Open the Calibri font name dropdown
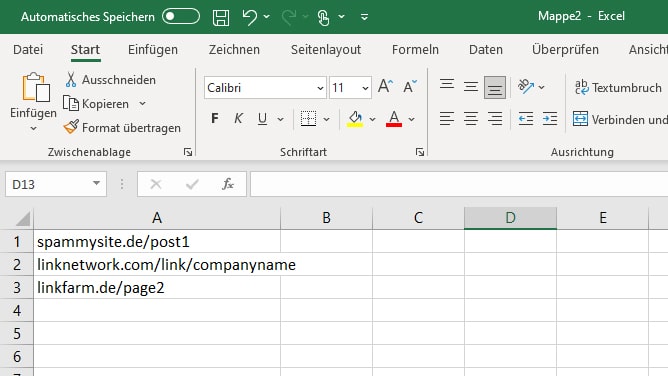The image size is (668, 376). point(320,88)
